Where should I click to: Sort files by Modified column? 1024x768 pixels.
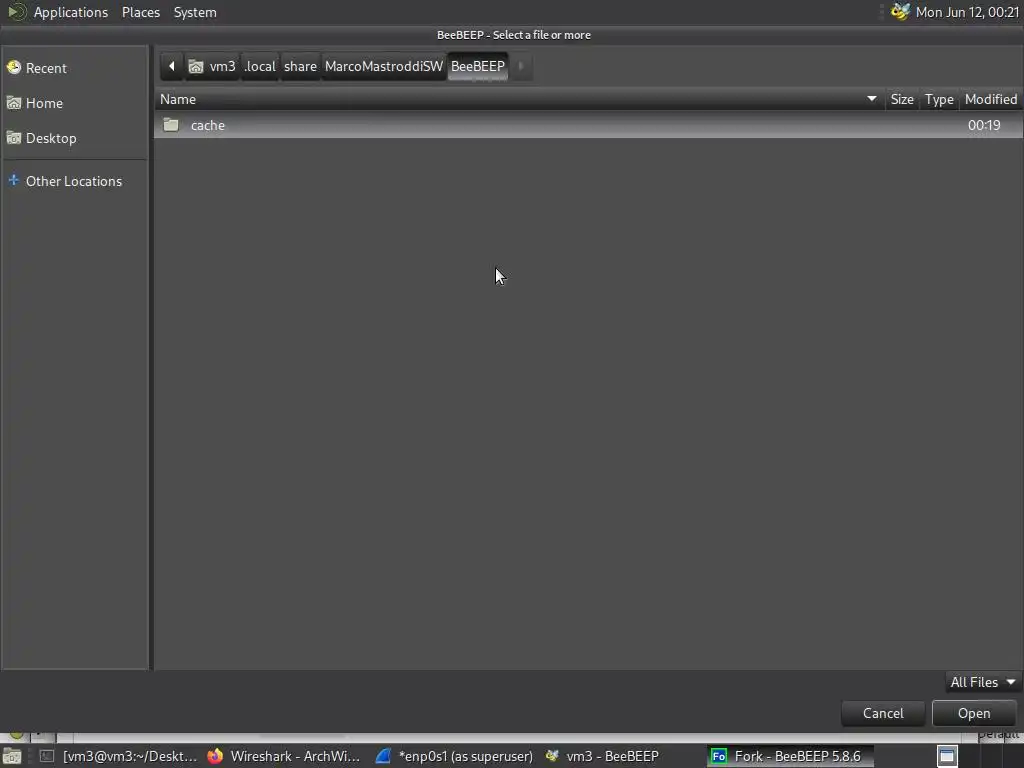coord(991,99)
